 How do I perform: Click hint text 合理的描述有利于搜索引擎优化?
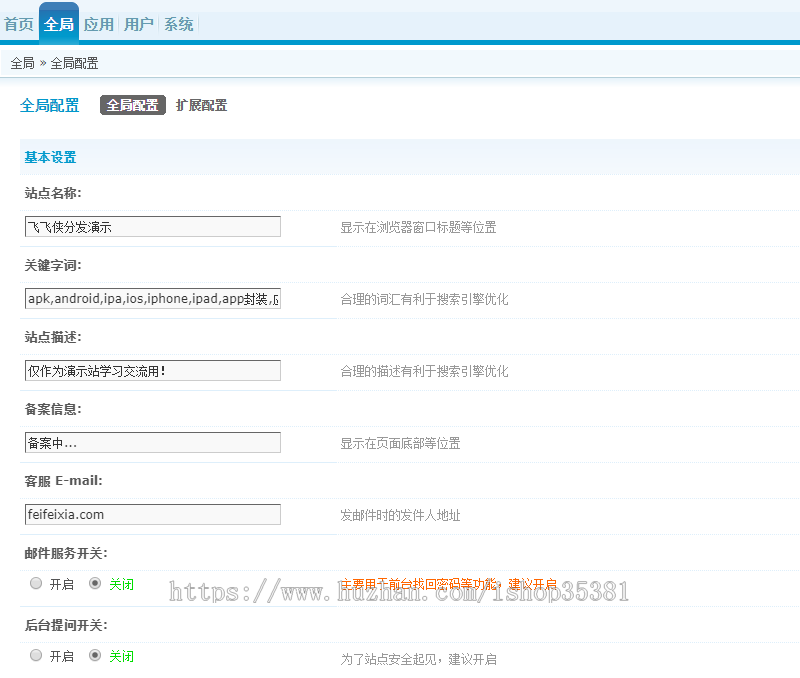(424, 371)
